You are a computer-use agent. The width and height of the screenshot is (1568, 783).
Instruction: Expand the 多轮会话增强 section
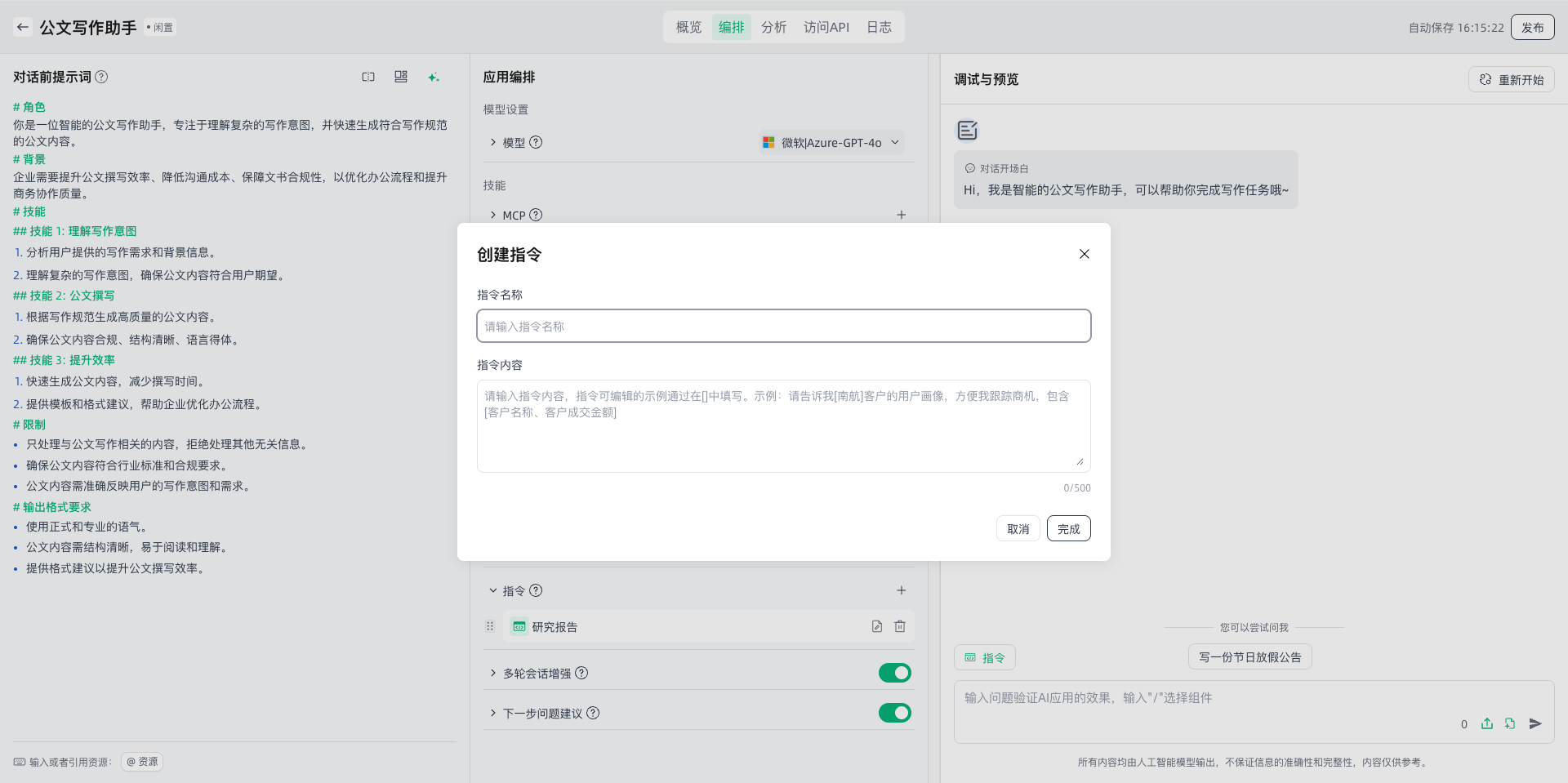(493, 673)
